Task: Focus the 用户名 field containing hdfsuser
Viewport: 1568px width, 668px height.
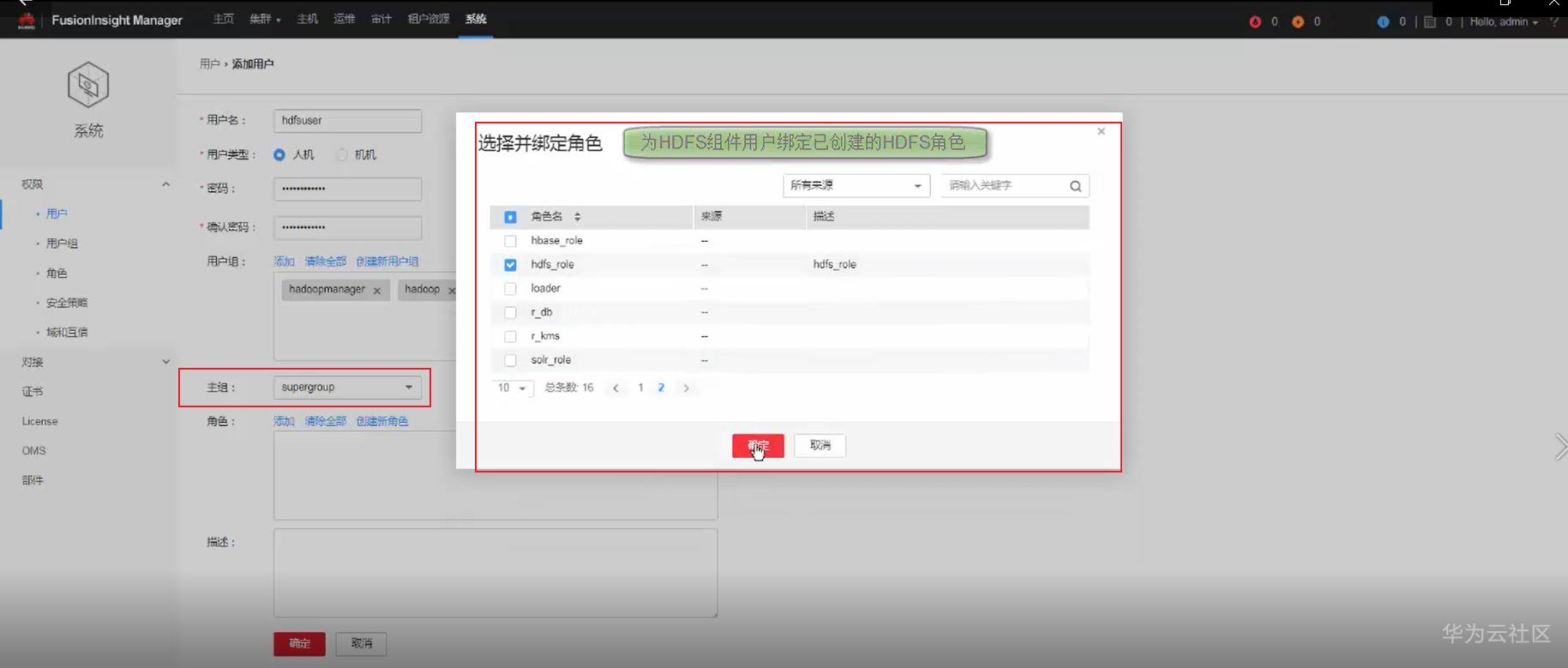Action: point(347,121)
